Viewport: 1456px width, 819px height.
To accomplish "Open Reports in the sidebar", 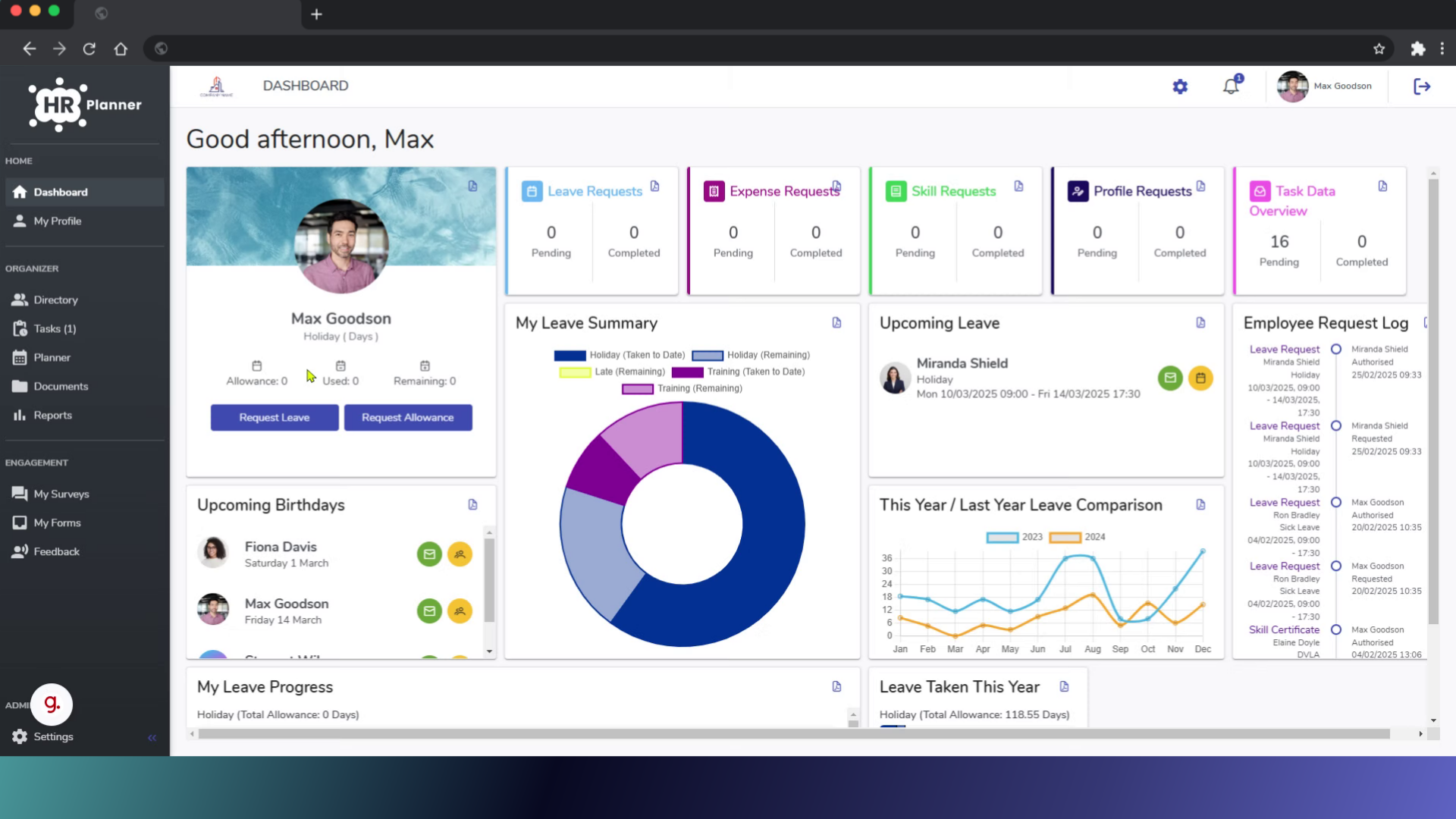I will pyautogui.click(x=84, y=415).
